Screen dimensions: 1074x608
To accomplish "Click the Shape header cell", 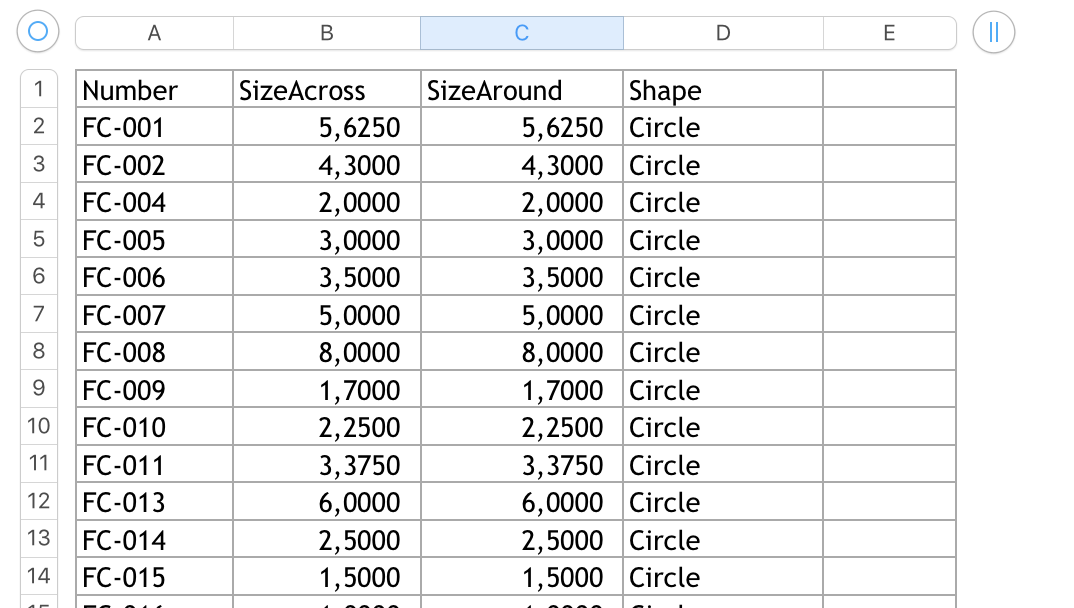I will tap(723, 90).
